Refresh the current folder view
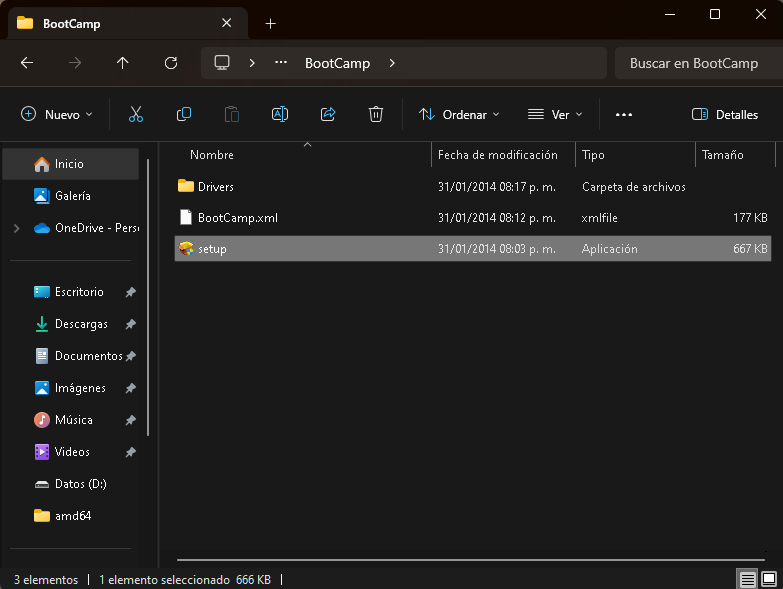This screenshot has height=589, width=783. coord(171,63)
